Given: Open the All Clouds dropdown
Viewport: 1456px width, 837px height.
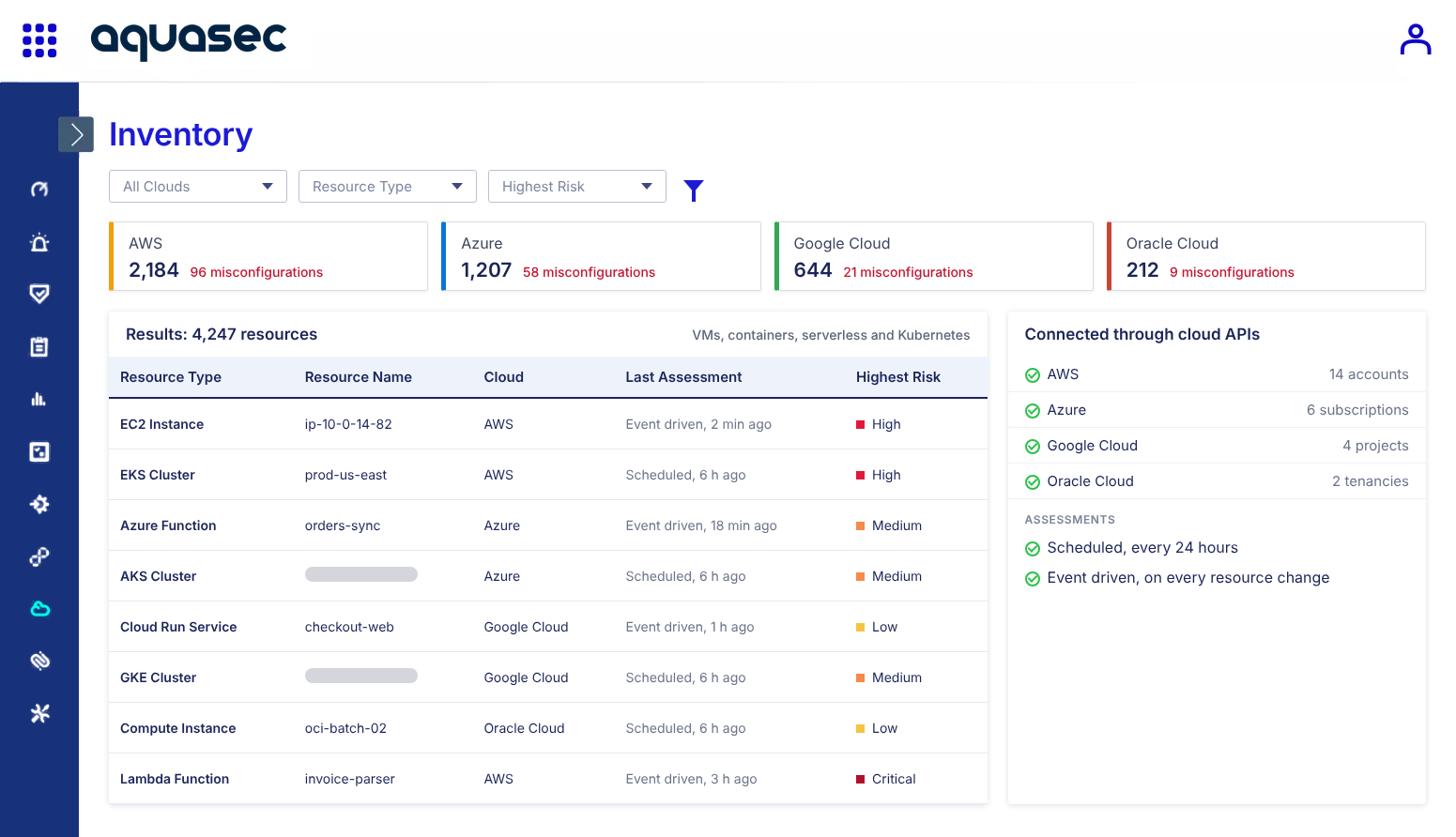Looking at the screenshot, I should (x=198, y=186).
